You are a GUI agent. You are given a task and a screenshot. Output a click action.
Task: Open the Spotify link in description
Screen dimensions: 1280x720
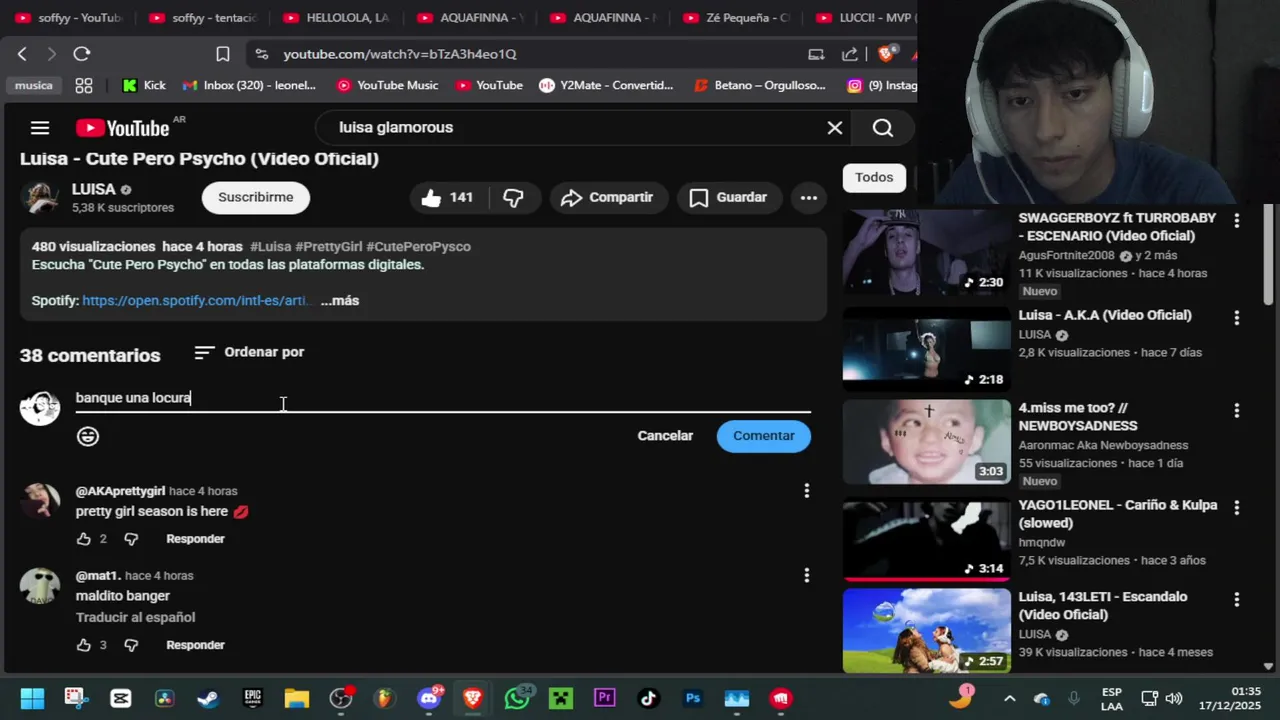pos(196,300)
